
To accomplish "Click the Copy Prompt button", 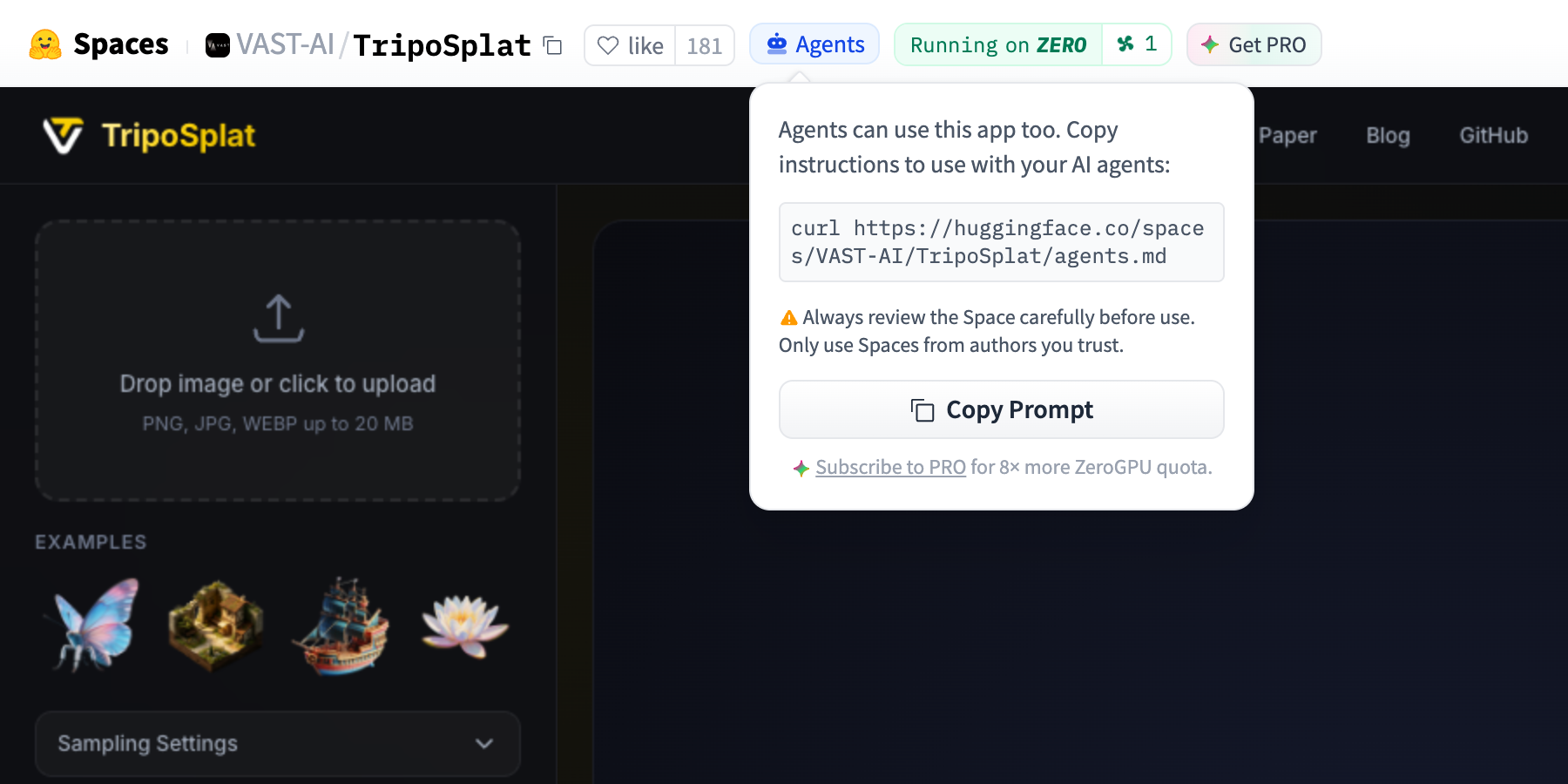I will (1002, 409).
